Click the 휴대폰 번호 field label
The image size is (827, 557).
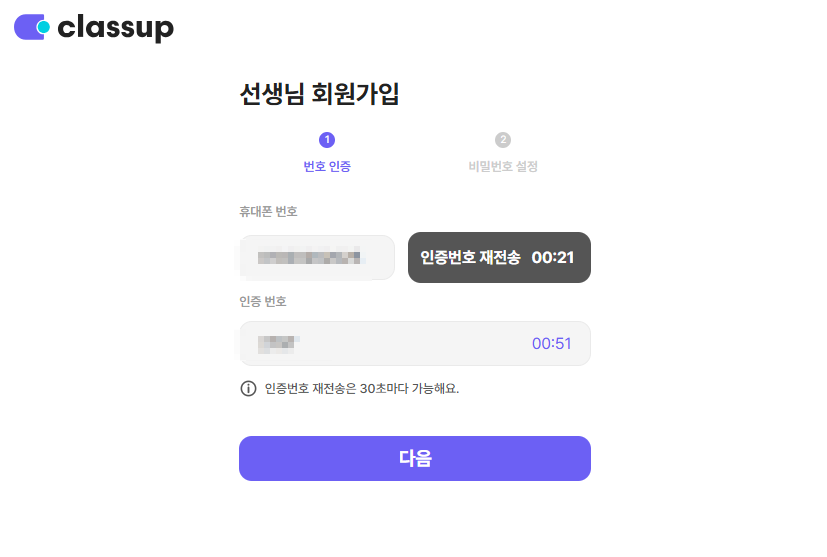click(x=268, y=211)
